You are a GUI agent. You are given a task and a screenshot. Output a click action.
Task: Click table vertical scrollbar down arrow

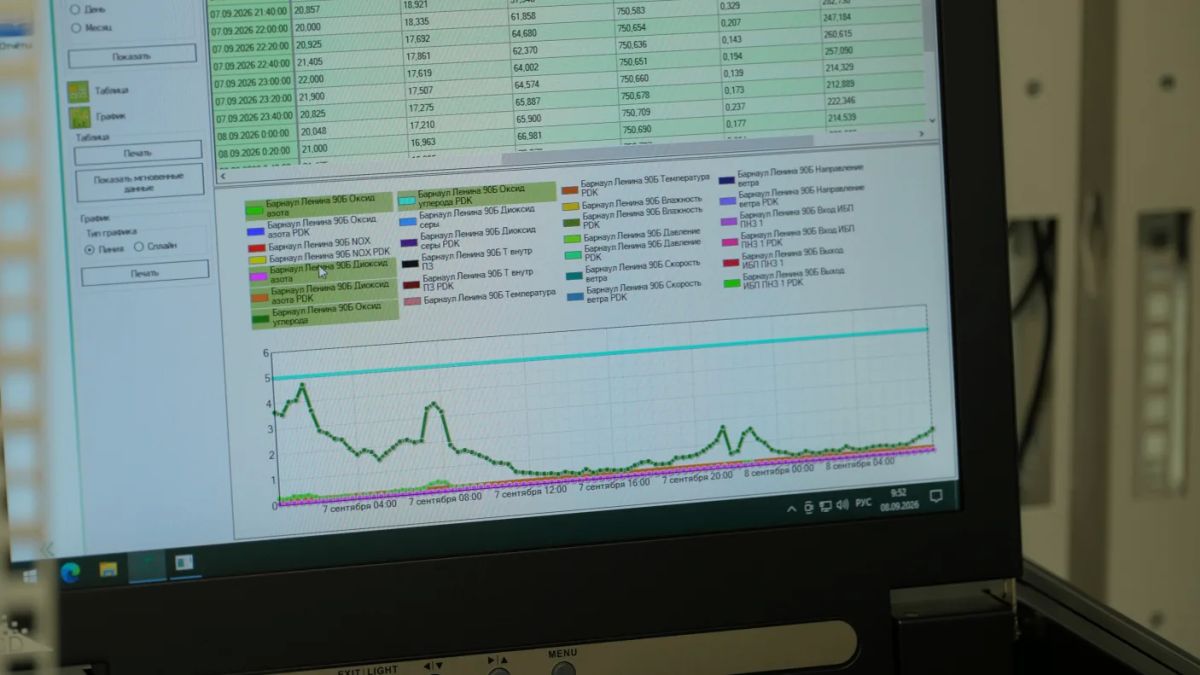pos(933,121)
